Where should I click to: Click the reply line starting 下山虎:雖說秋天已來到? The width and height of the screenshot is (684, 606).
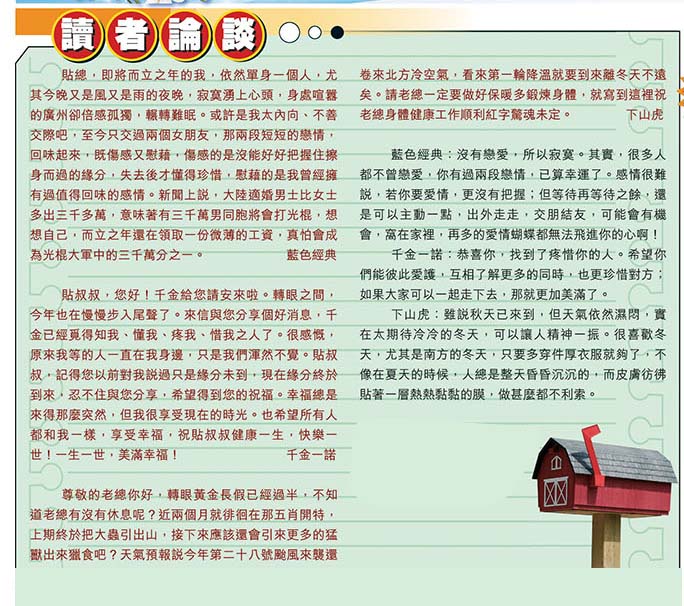[528, 314]
